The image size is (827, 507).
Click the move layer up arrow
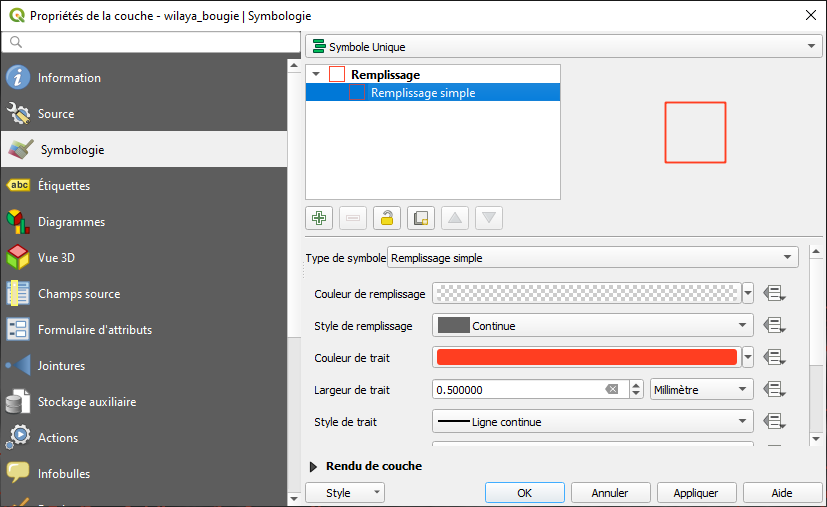pos(455,218)
